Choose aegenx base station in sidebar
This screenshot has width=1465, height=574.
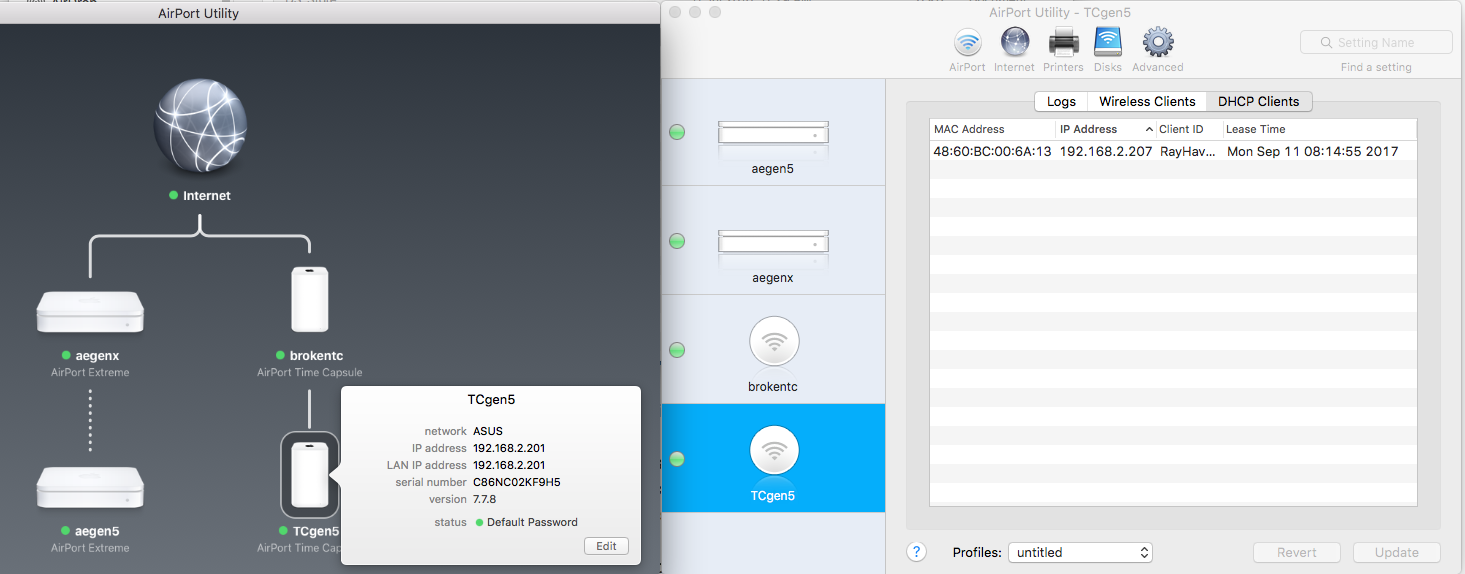tap(773, 241)
